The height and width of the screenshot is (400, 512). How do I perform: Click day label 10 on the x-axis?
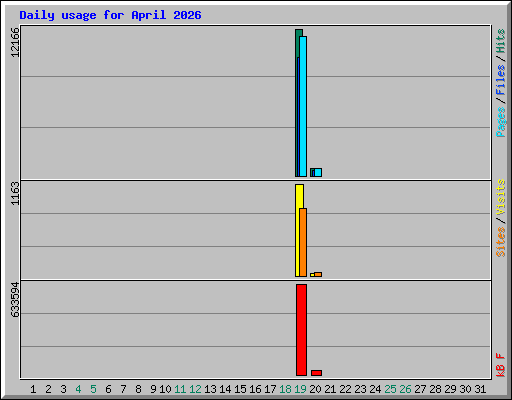click(165, 389)
